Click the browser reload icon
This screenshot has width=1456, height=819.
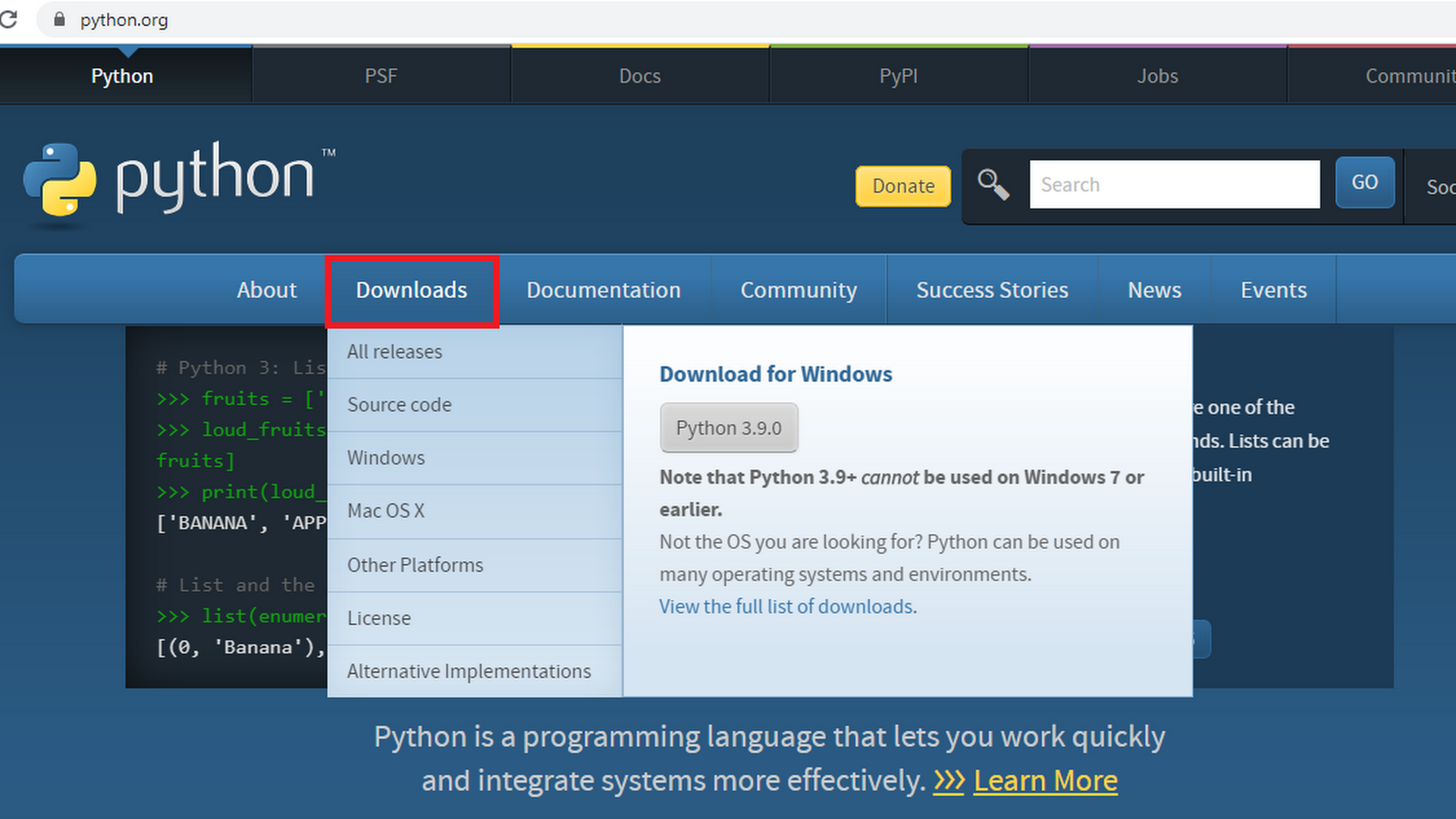pyautogui.click(x=9, y=20)
